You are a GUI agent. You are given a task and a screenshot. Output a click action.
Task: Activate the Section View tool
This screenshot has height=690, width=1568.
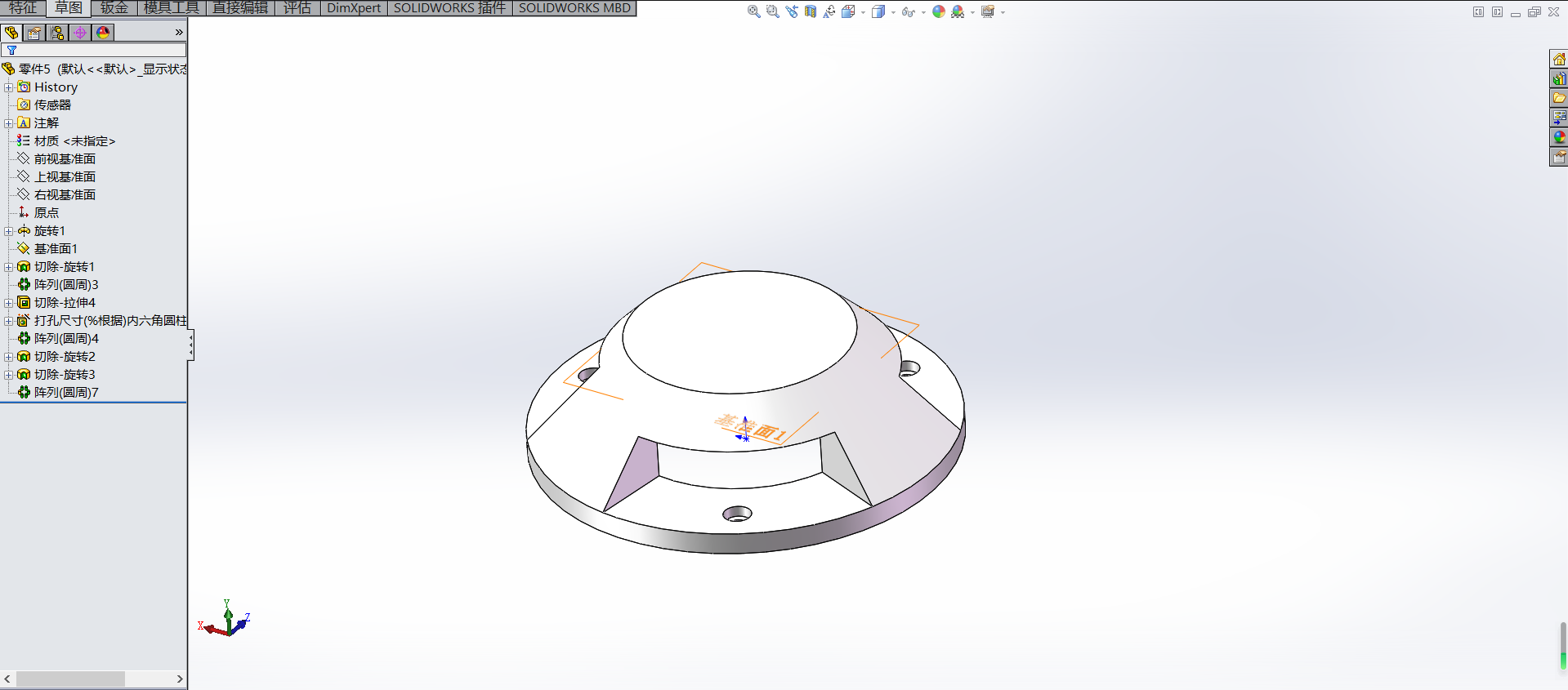pos(811,11)
